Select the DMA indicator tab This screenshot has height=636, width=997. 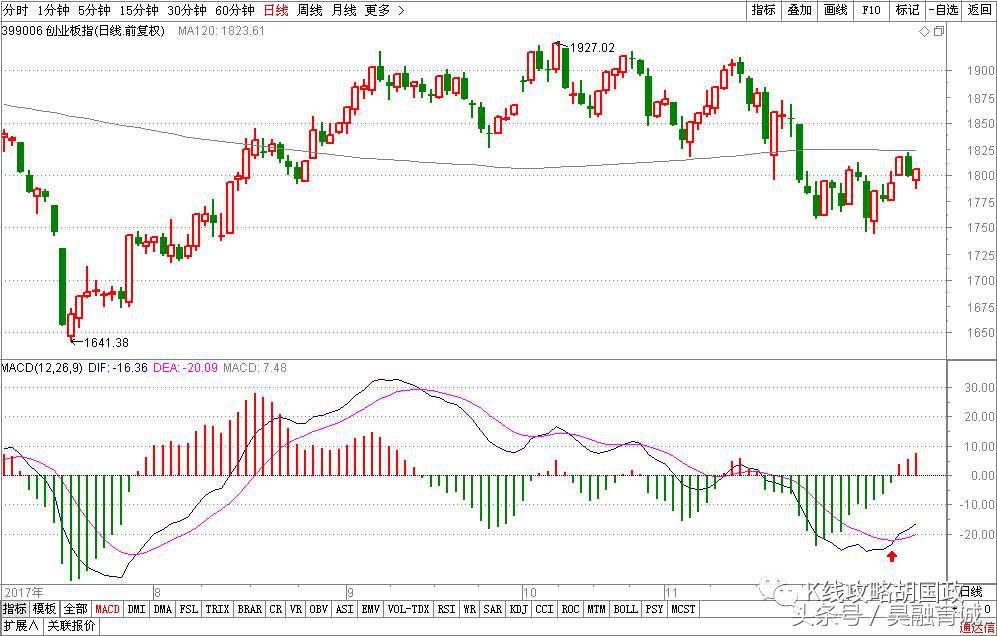coord(163,609)
